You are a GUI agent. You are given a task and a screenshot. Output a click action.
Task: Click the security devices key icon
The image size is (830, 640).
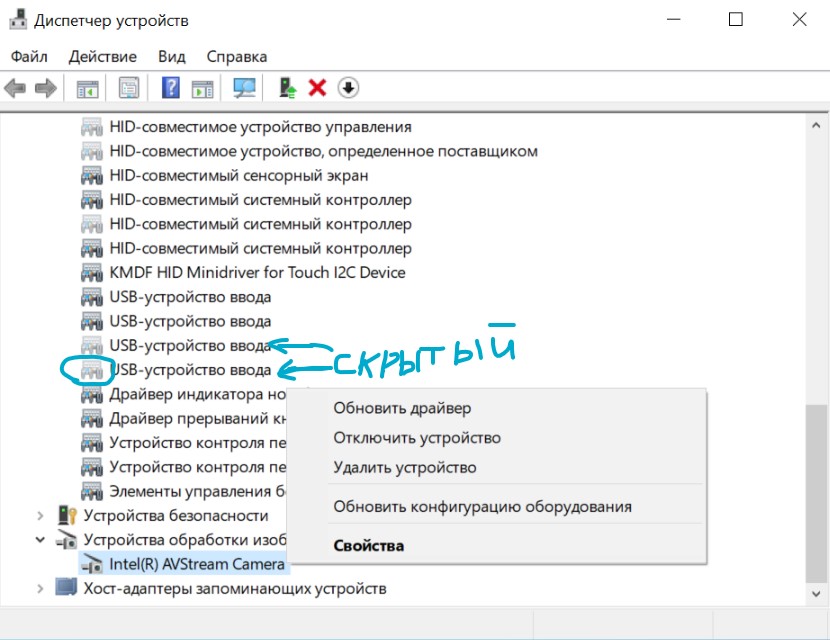tap(67, 515)
